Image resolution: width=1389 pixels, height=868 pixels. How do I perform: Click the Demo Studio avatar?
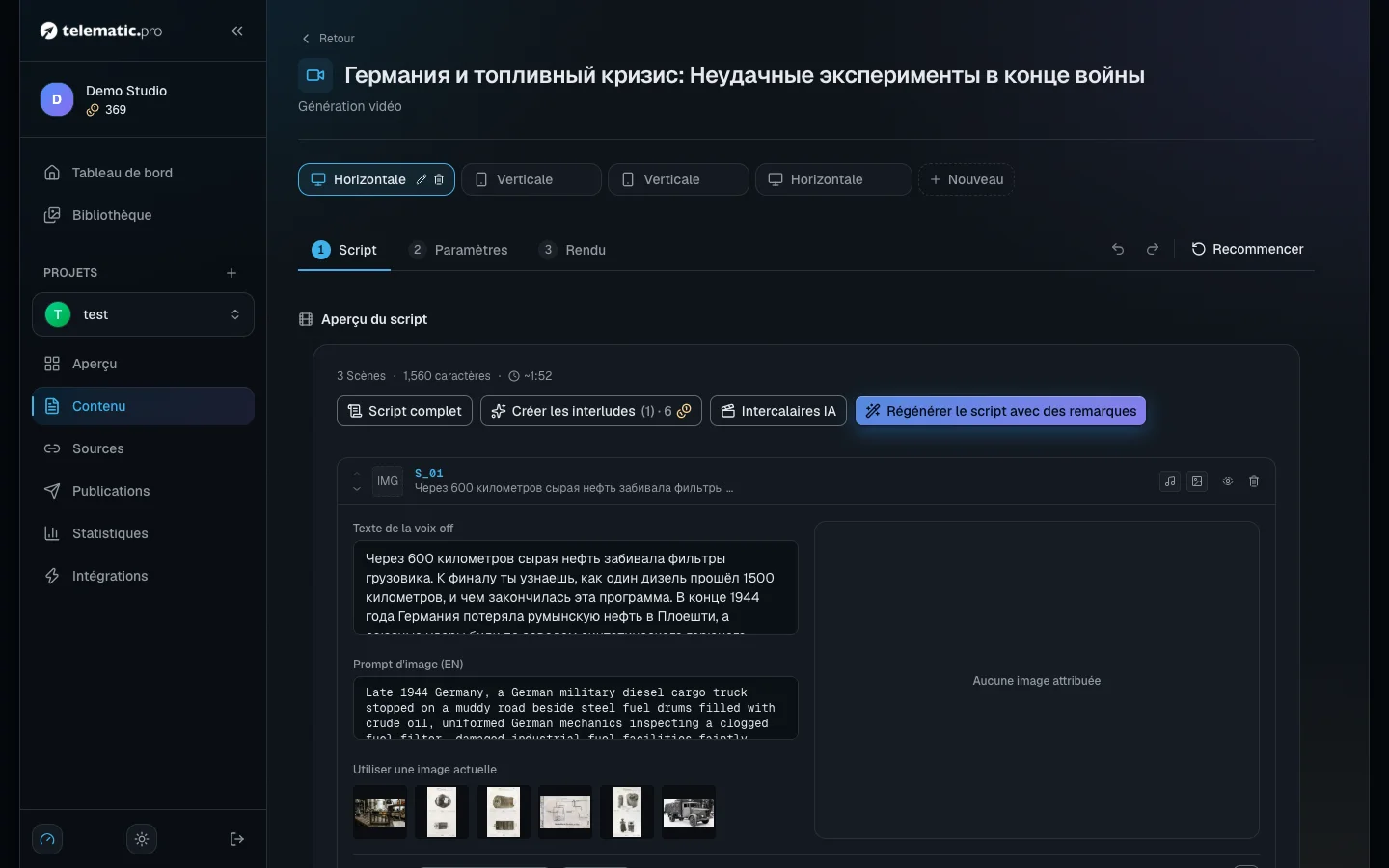click(x=57, y=99)
